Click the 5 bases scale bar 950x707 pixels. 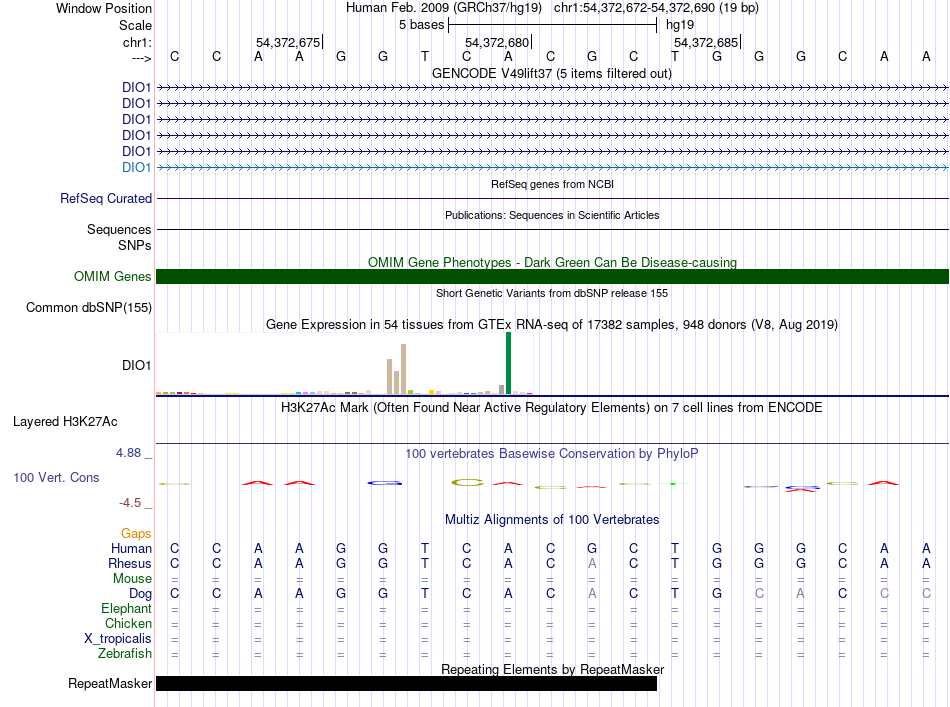tap(553, 25)
